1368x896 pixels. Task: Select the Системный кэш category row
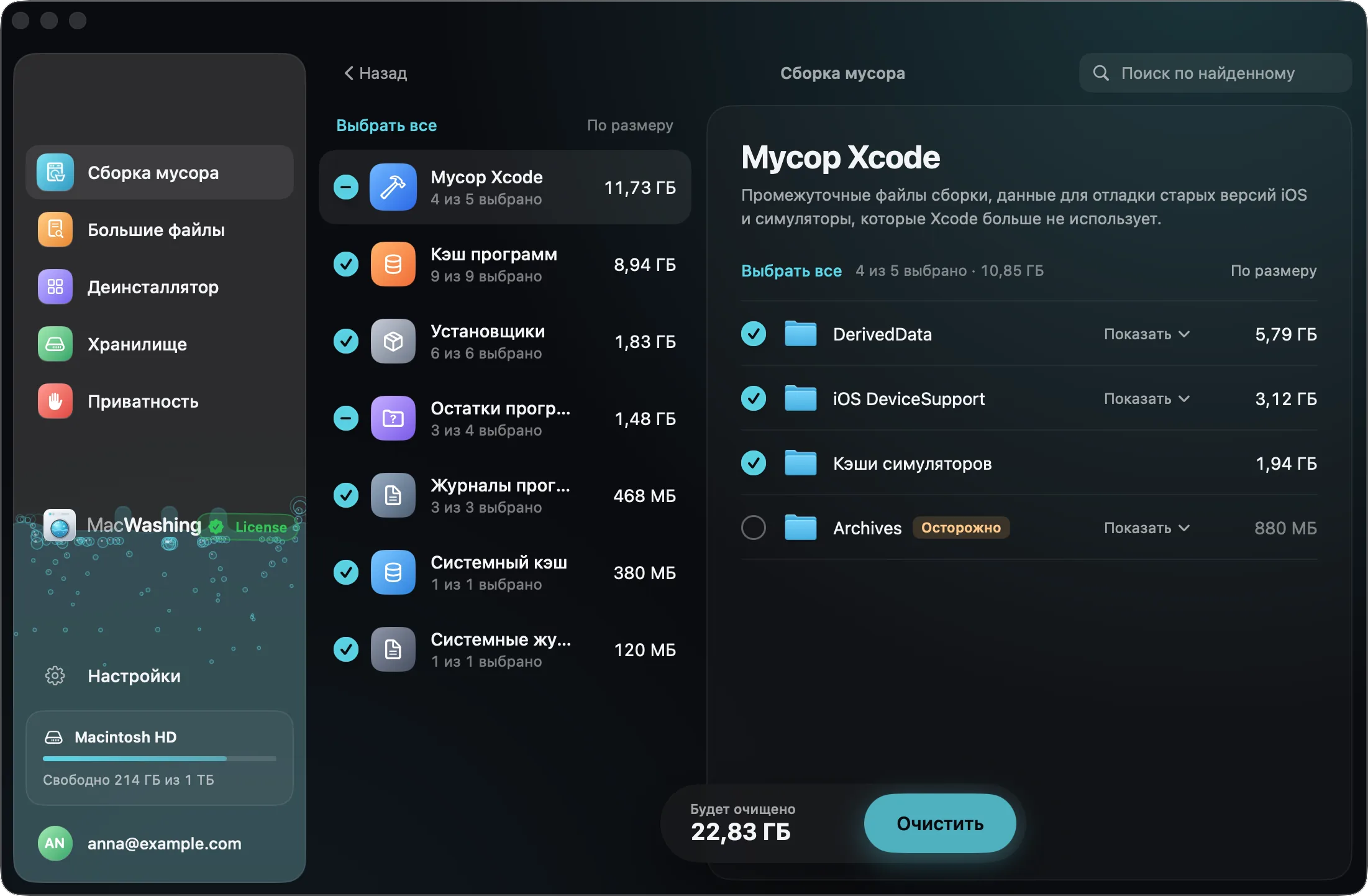click(x=504, y=572)
